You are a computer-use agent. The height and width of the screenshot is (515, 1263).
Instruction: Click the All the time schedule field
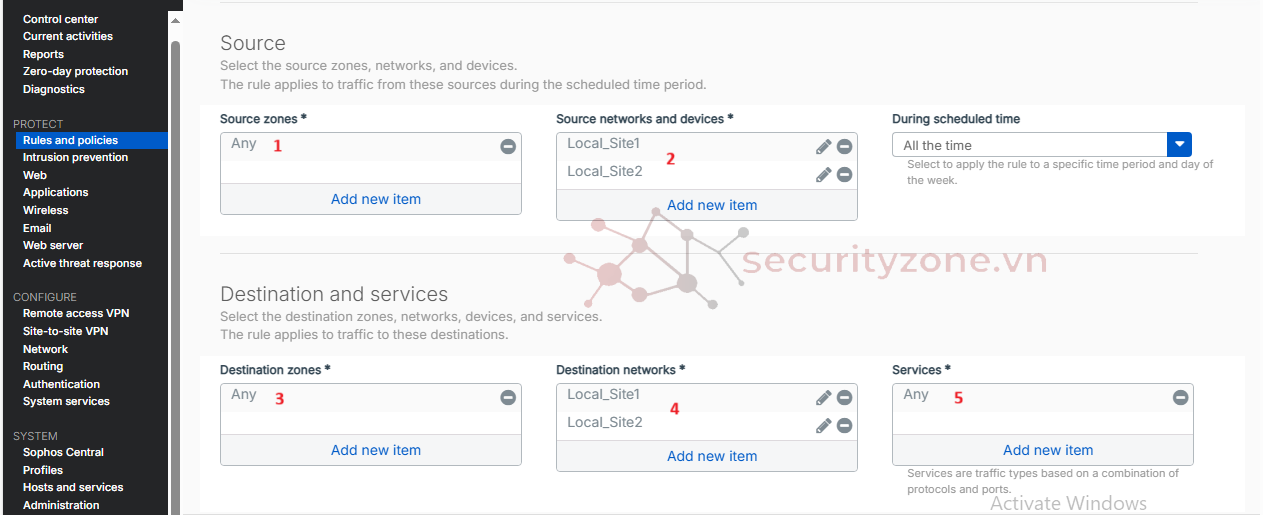tap(1029, 145)
